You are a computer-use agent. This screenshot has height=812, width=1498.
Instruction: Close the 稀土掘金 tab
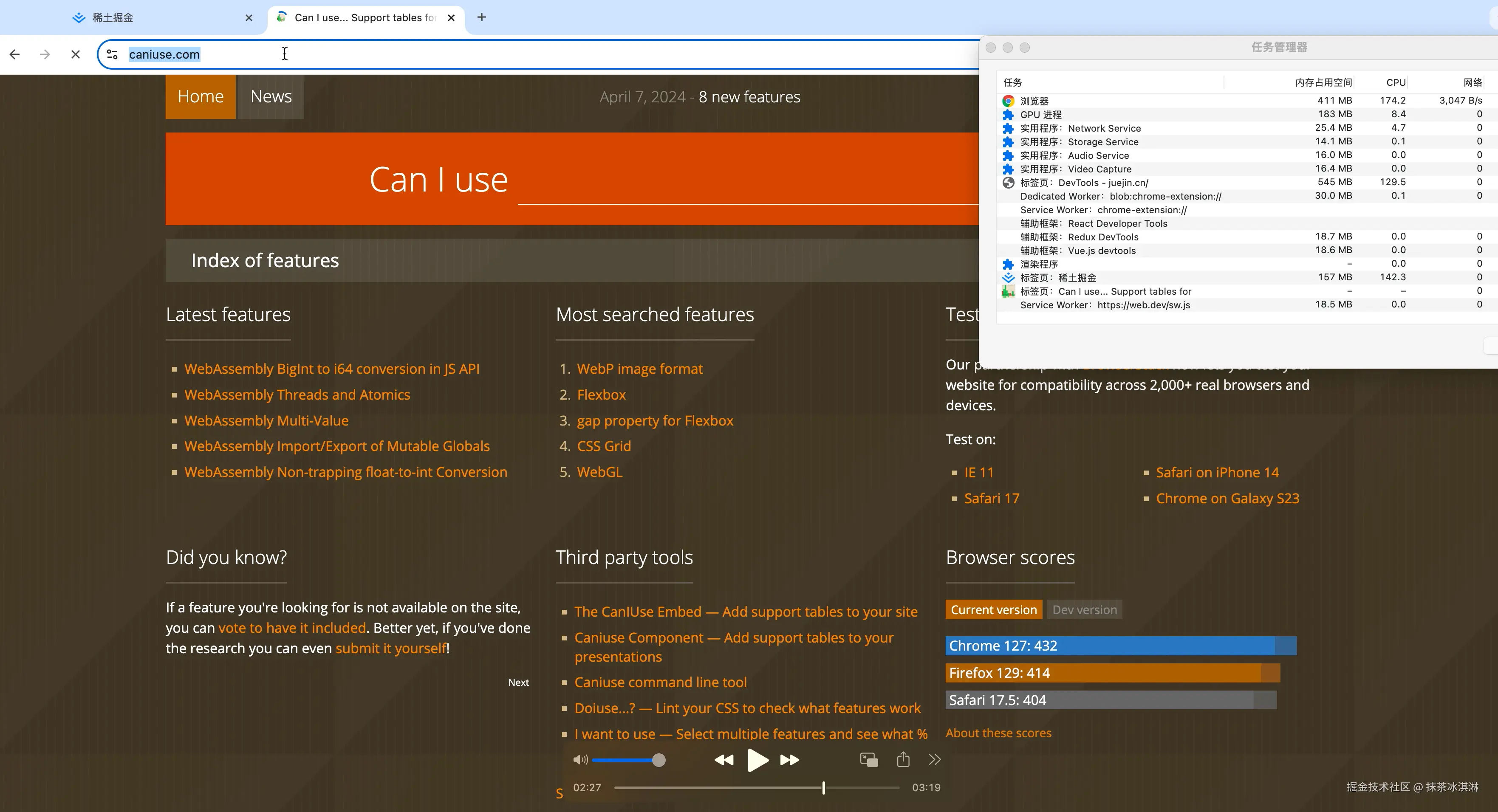(249, 18)
